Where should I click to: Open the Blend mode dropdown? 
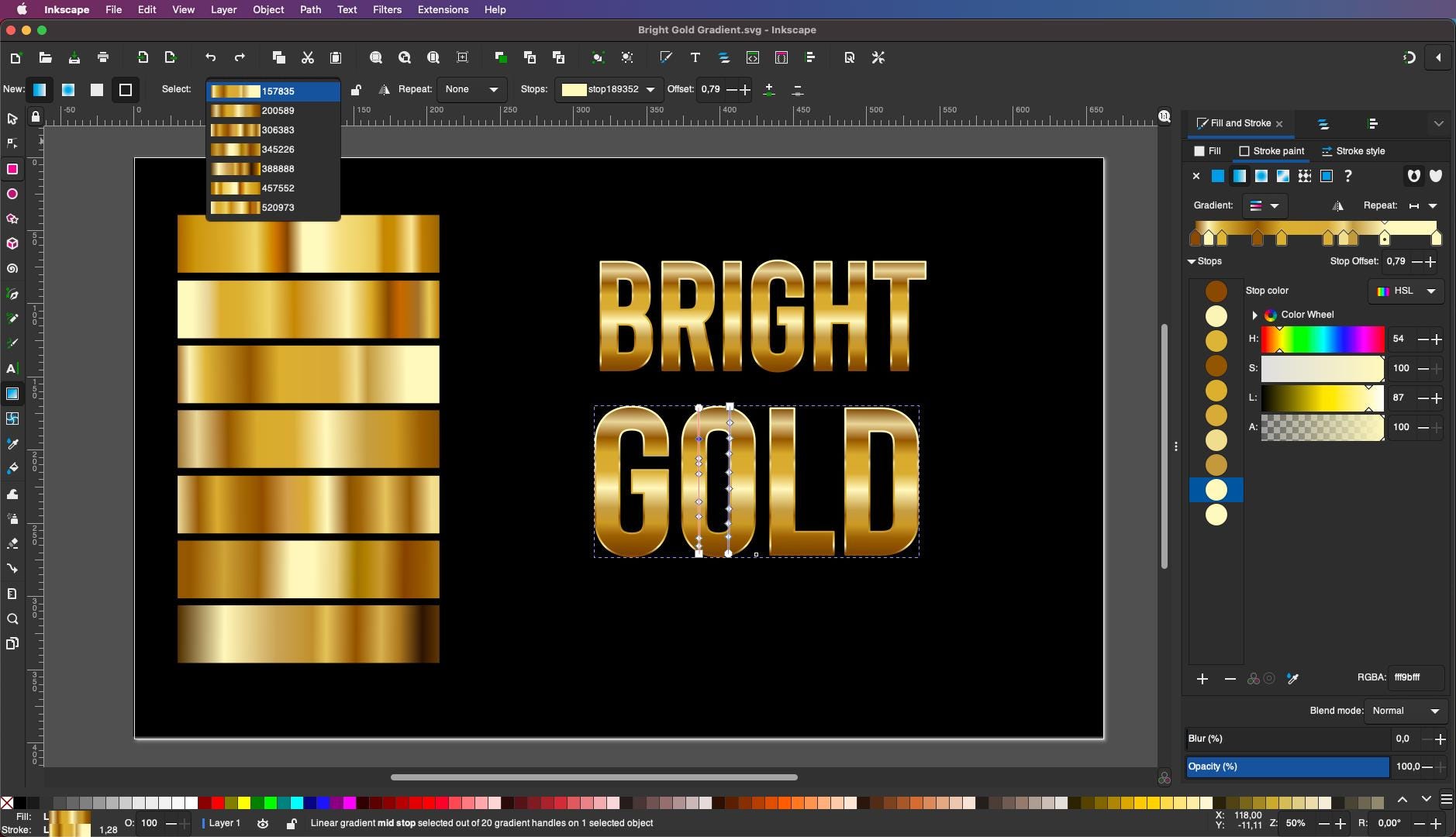[x=1405, y=711]
